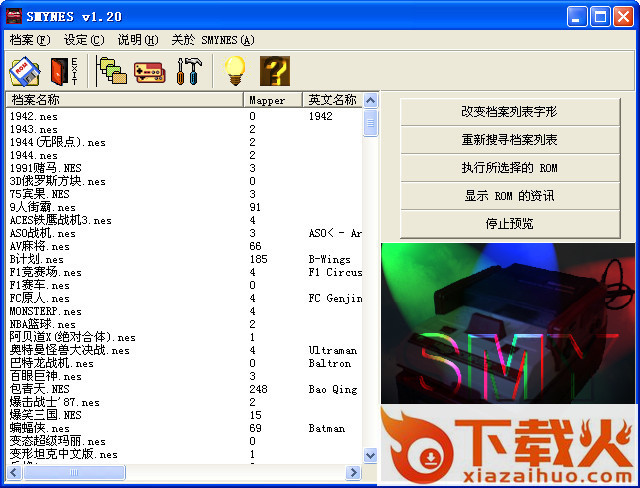Click English name Ultraman
This screenshot has width=640, height=488.
pos(333,350)
